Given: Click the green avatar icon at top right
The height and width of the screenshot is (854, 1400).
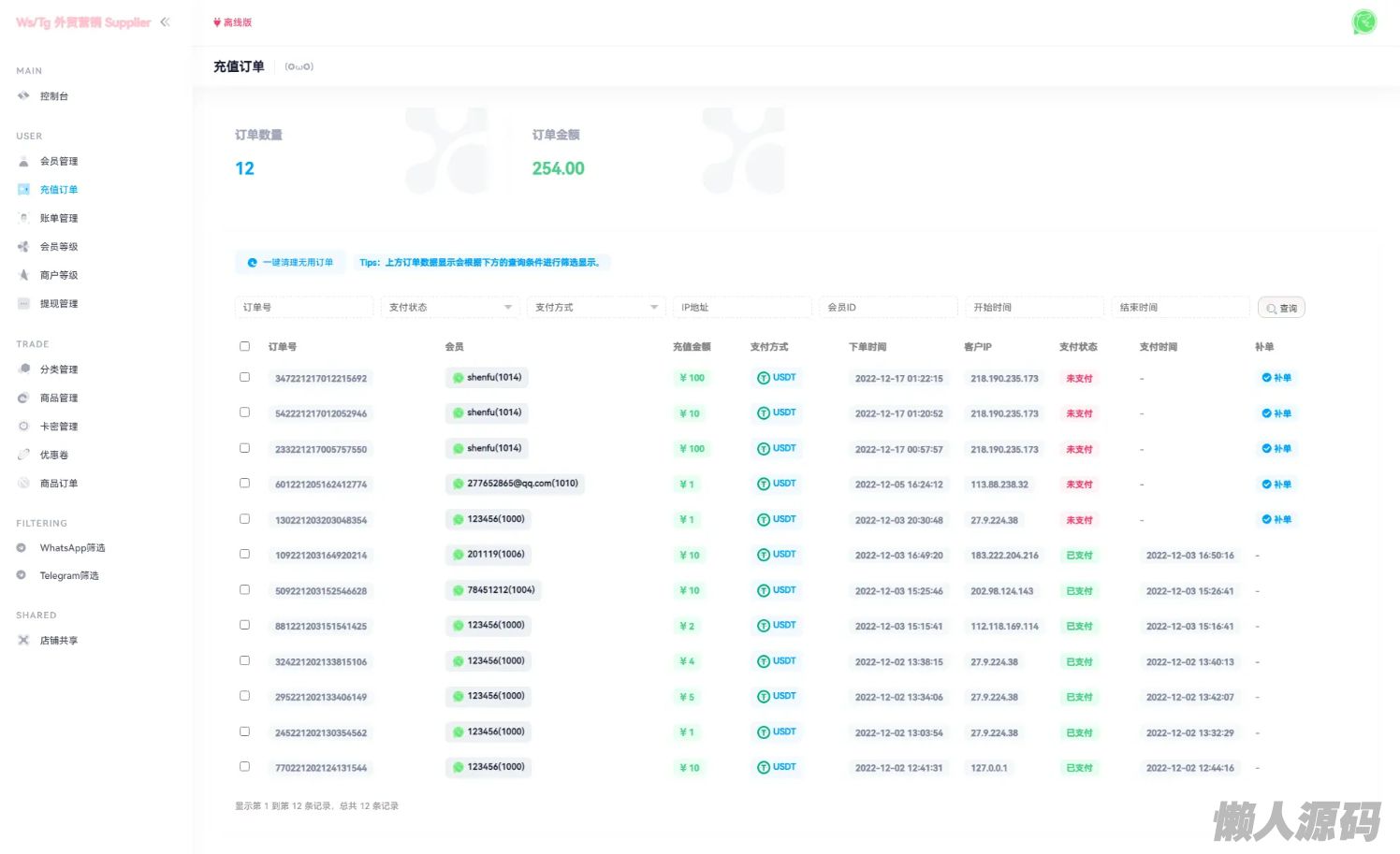Looking at the screenshot, I should click(x=1364, y=22).
